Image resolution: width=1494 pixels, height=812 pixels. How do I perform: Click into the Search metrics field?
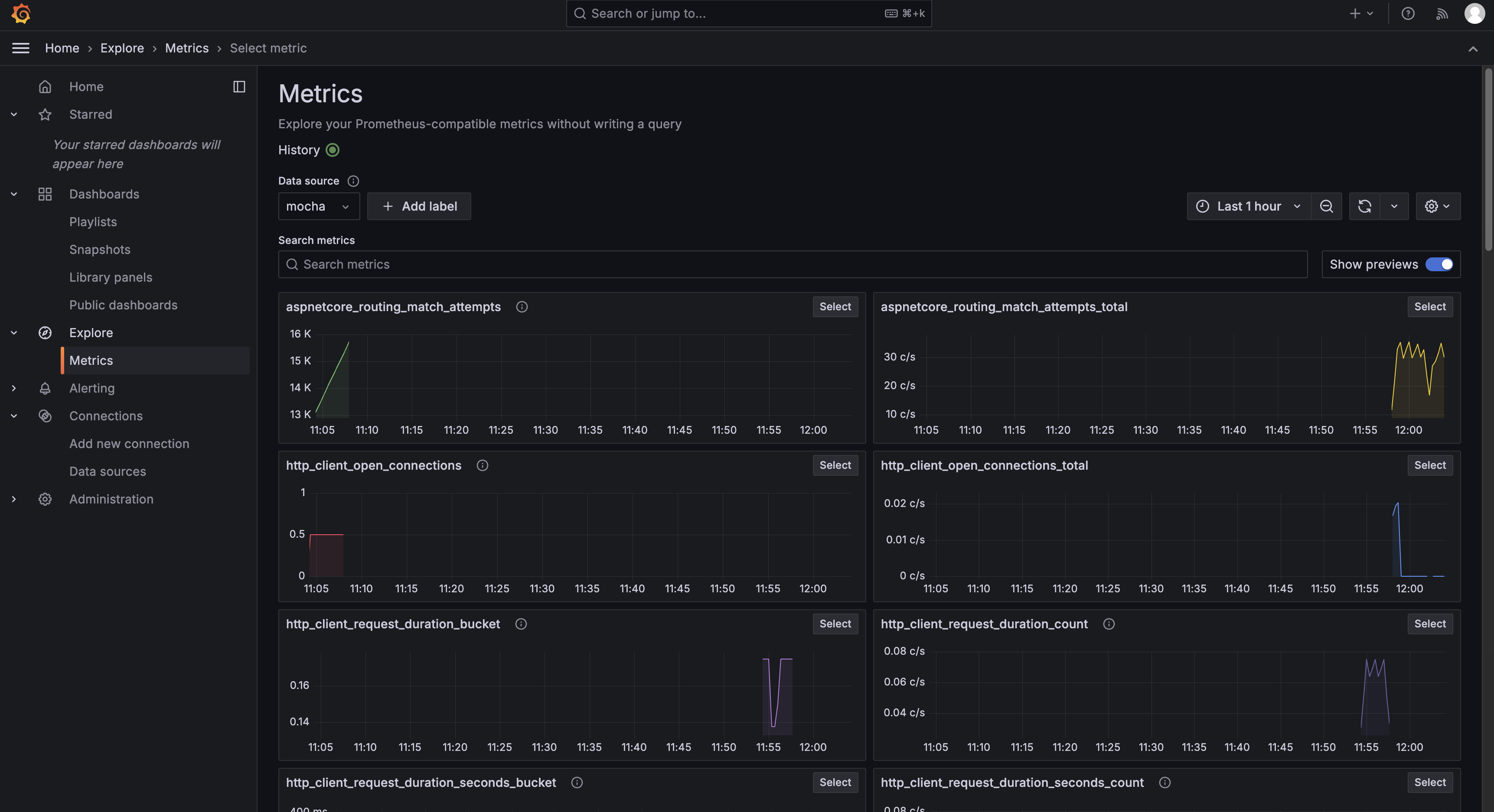point(792,264)
